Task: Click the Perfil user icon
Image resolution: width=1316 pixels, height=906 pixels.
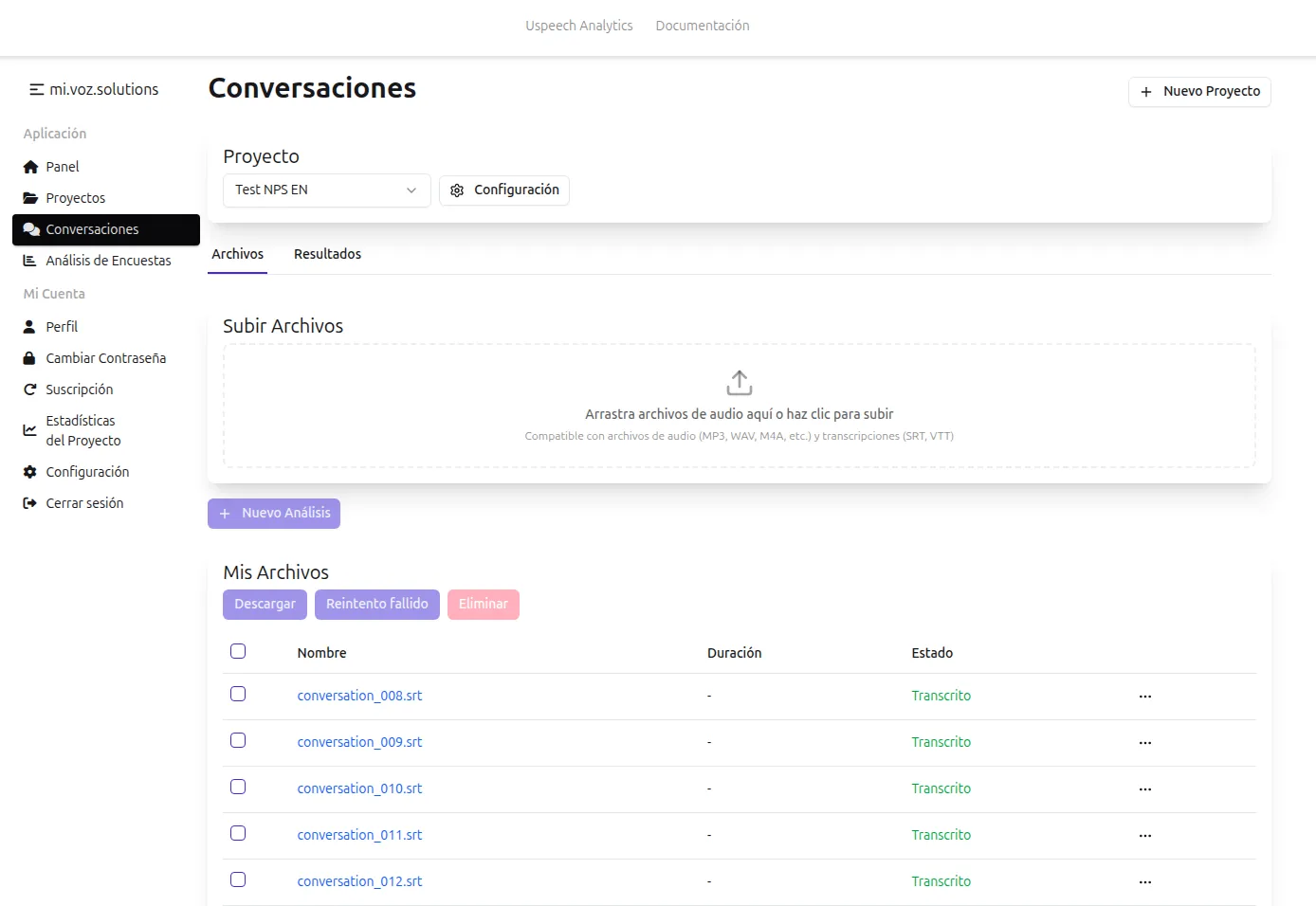Action: pyautogui.click(x=31, y=326)
